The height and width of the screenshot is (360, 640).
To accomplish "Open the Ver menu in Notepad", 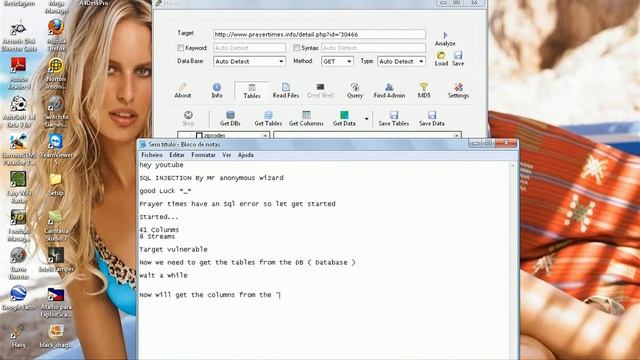I will [227, 155].
